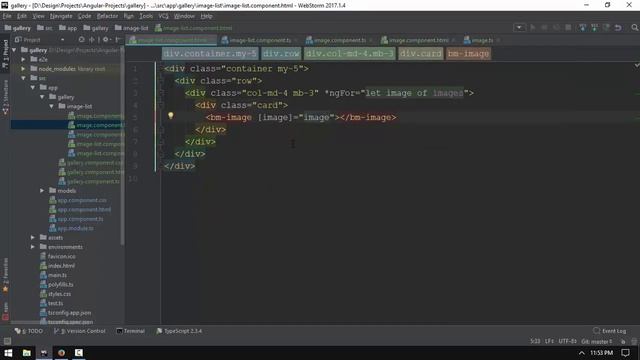Click div.col-md-4.mb-3 breadcrumb
The width and height of the screenshot is (640, 360).
click(350, 53)
